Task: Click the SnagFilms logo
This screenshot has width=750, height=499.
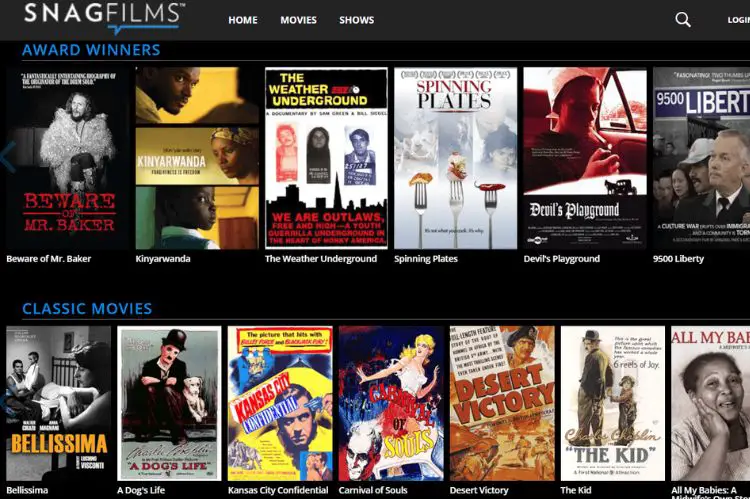Action: pos(104,18)
